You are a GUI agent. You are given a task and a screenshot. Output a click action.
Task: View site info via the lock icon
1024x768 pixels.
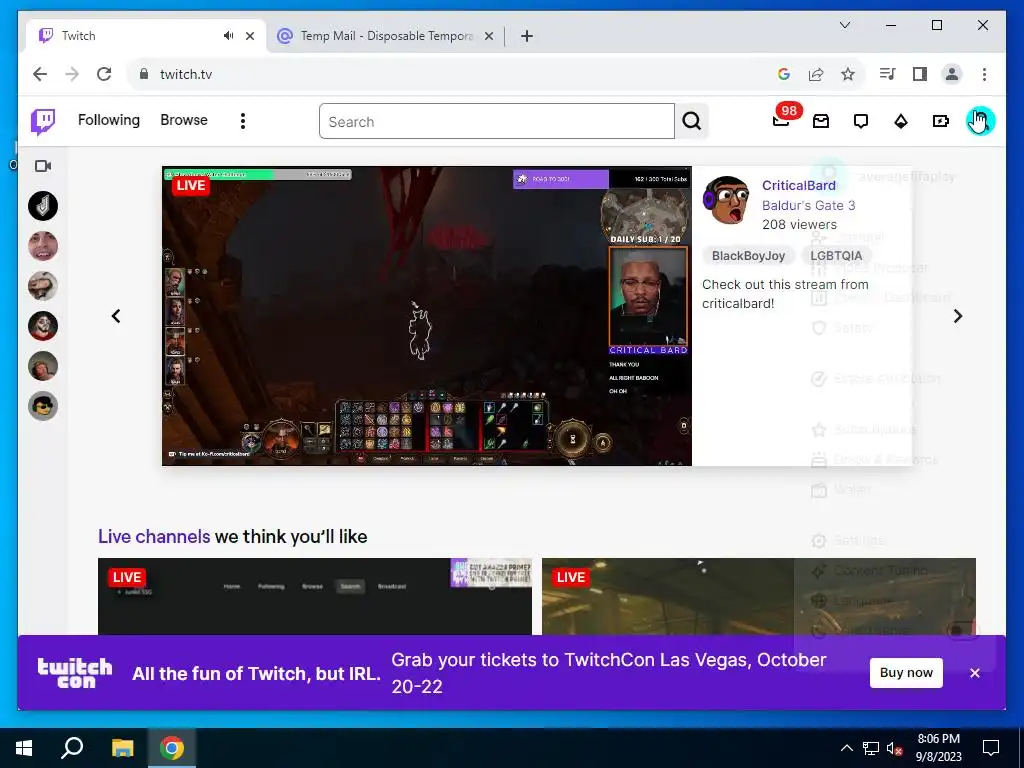144,74
